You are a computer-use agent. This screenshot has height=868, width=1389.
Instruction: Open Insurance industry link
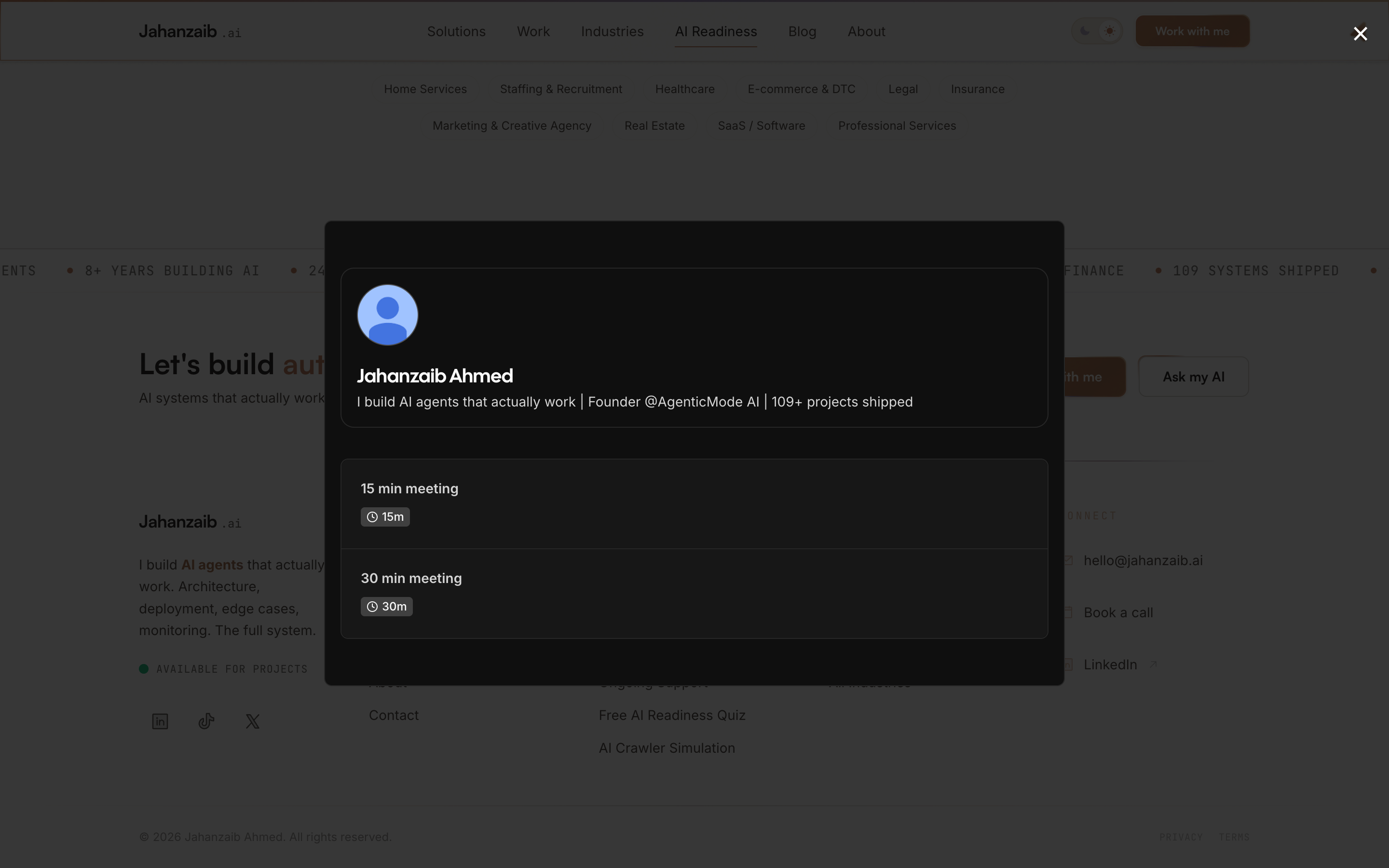pos(978,89)
